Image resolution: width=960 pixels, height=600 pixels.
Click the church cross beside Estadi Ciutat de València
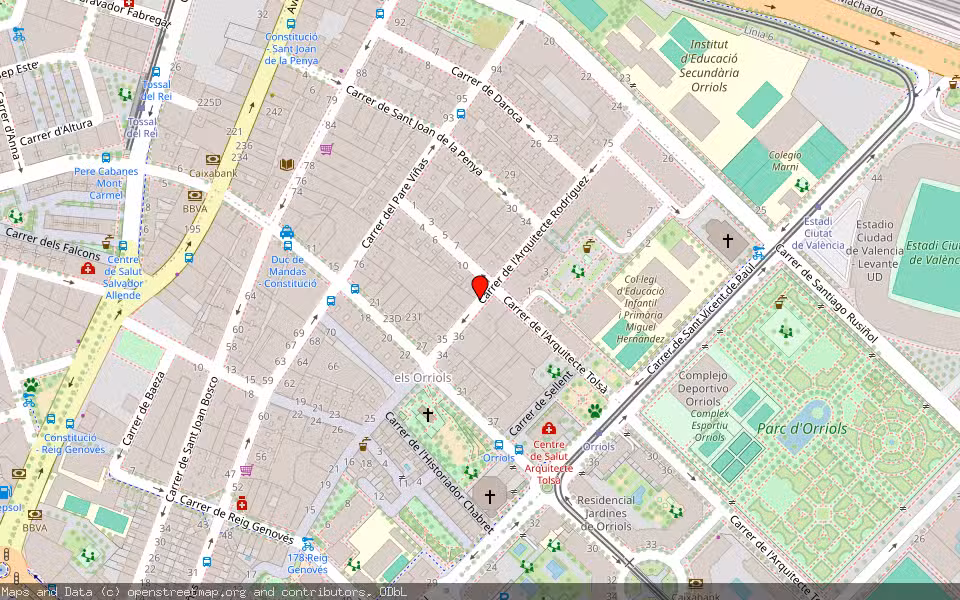pyautogui.click(x=727, y=240)
